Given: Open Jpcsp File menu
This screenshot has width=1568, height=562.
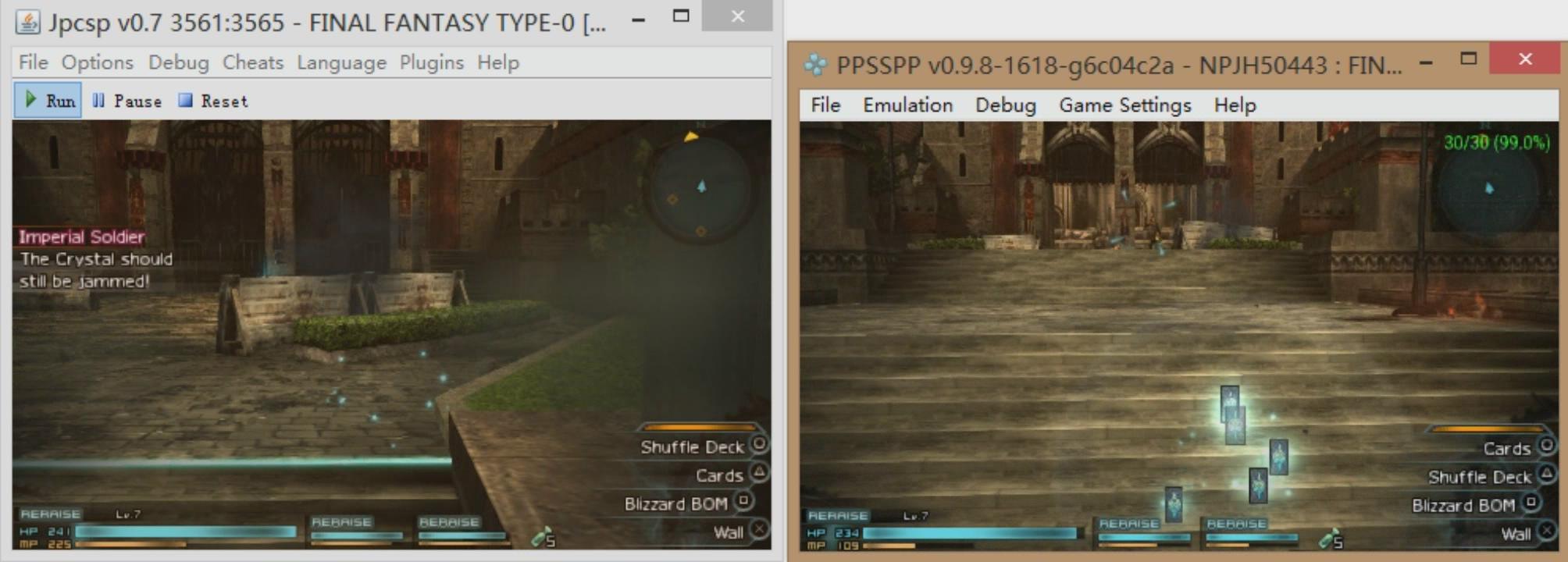Looking at the screenshot, I should point(33,62).
